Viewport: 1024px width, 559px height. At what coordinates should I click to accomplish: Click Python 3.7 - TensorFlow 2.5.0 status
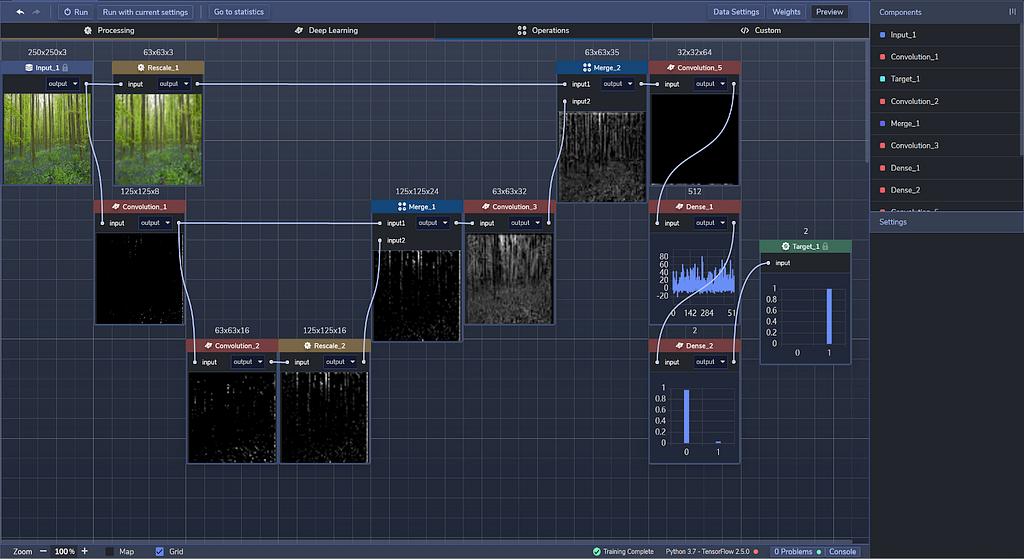707,551
